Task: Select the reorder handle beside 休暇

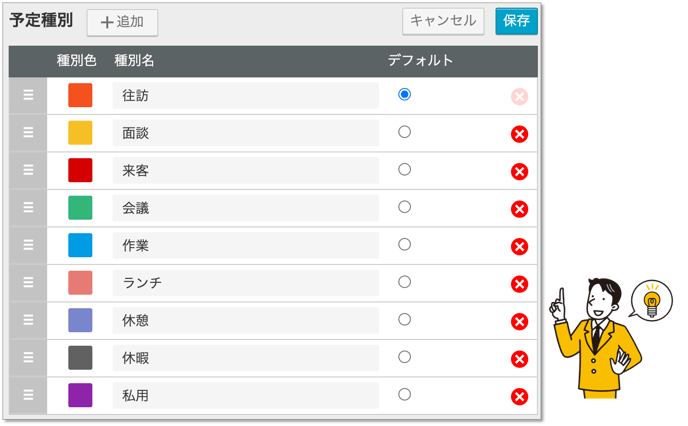Action: click(x=28, y=358)
